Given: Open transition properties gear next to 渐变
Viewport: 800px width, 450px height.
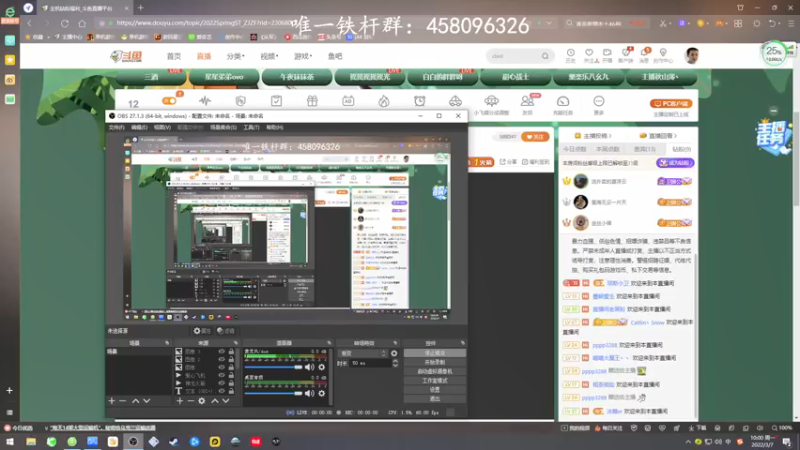Looking at the screenshot, I should tap(394, 353).
